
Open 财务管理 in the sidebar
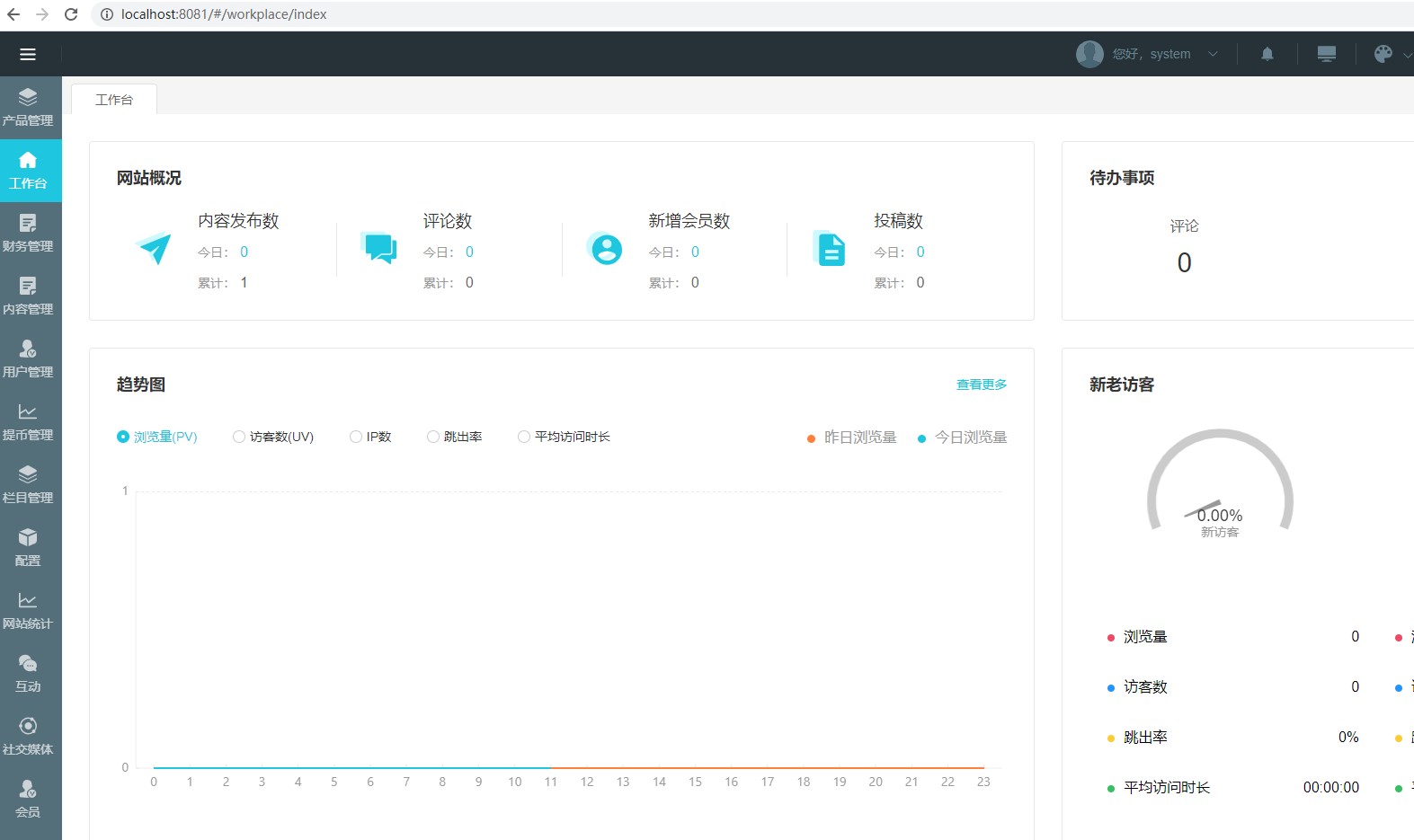(29, 234)
